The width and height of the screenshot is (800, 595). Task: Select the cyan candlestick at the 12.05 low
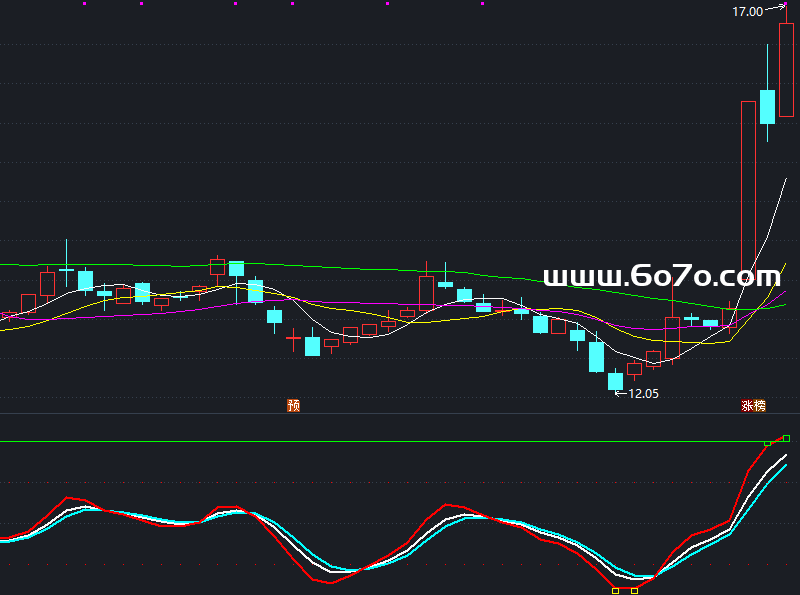click(616, 381)
